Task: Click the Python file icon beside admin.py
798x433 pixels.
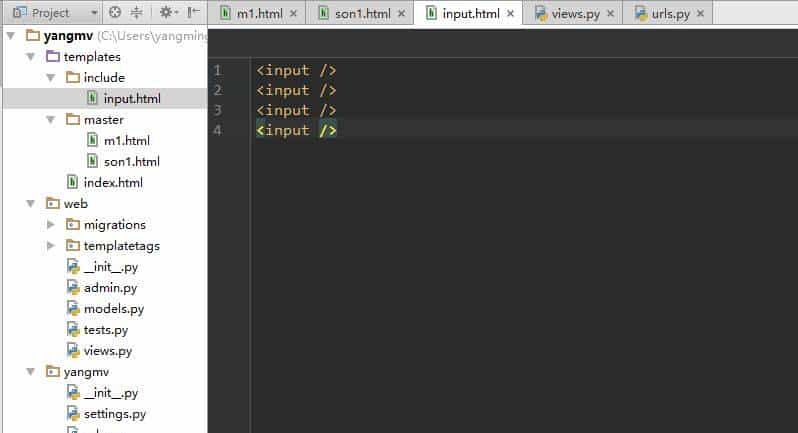Action: click(73, 287)
